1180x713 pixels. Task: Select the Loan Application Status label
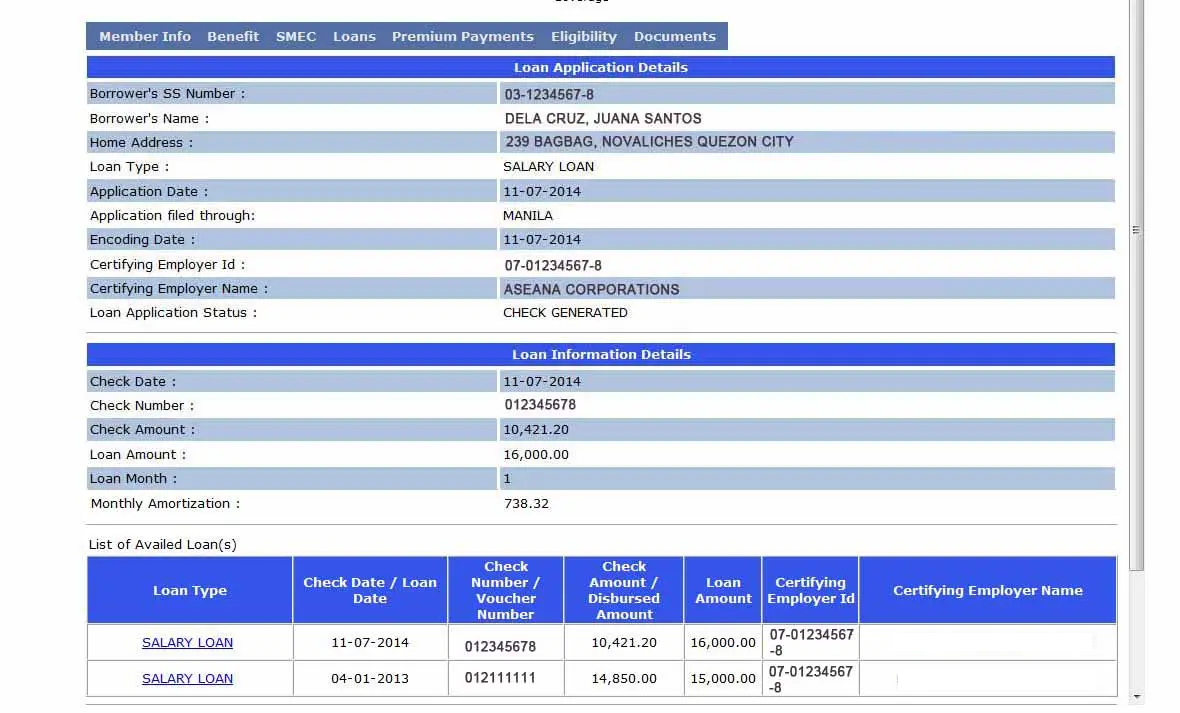tap(173, 312)
